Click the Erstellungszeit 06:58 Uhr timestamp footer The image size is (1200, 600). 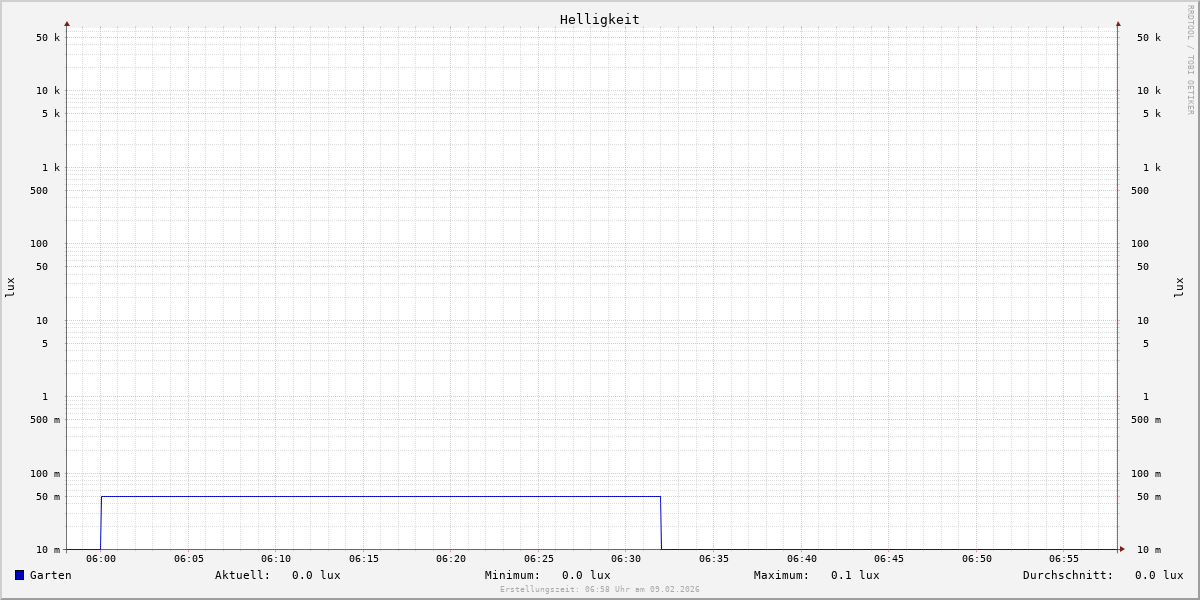tap(600, 590)
